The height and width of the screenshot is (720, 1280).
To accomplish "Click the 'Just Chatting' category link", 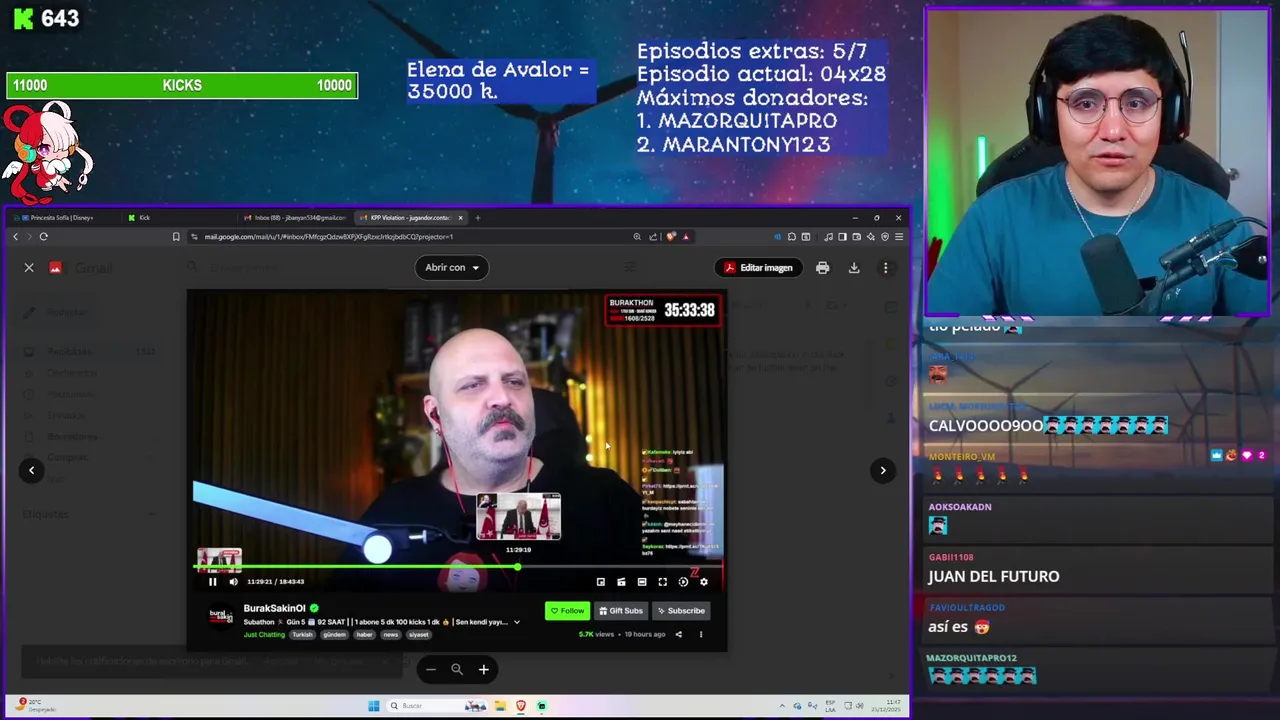I will click(264, 634).
